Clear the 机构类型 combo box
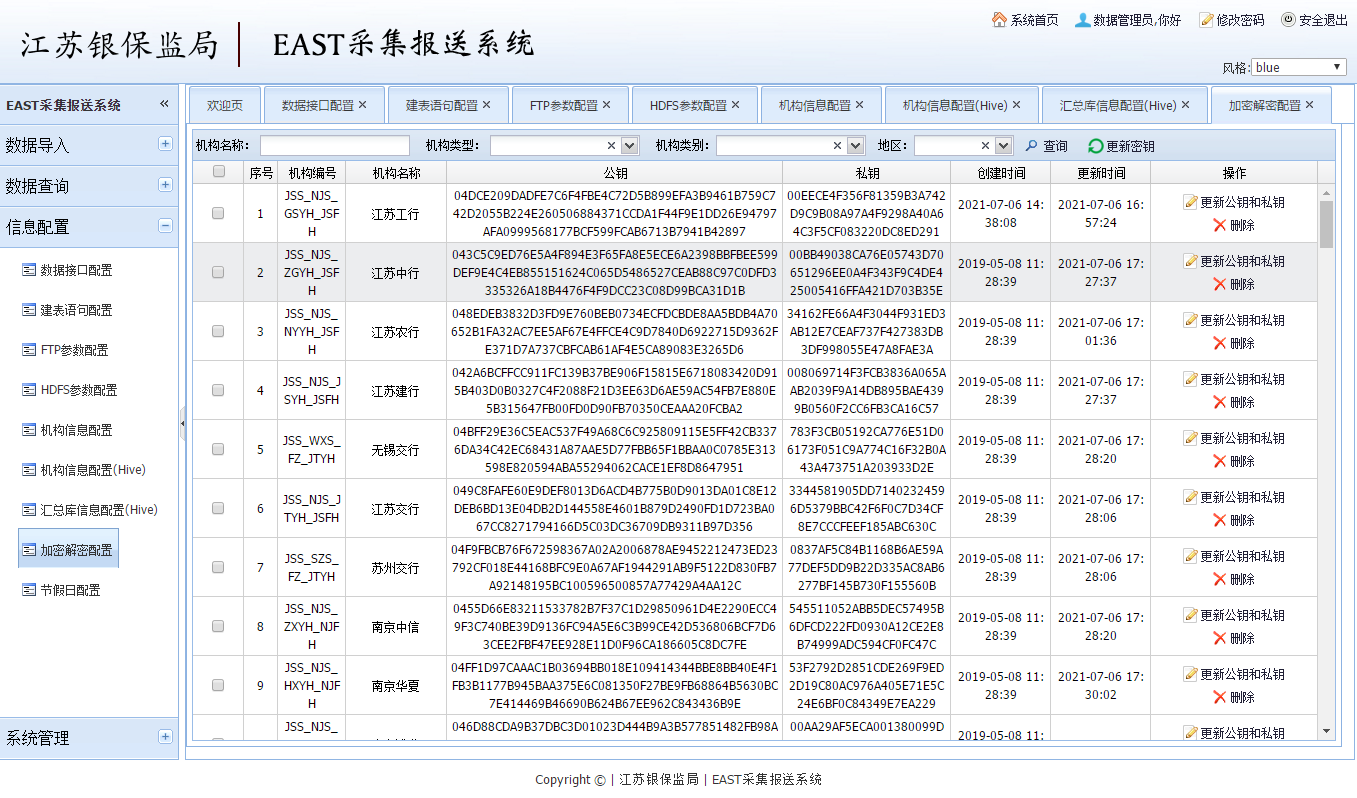Viewport: 1357px width, 798px height. (x=612, y=146)
